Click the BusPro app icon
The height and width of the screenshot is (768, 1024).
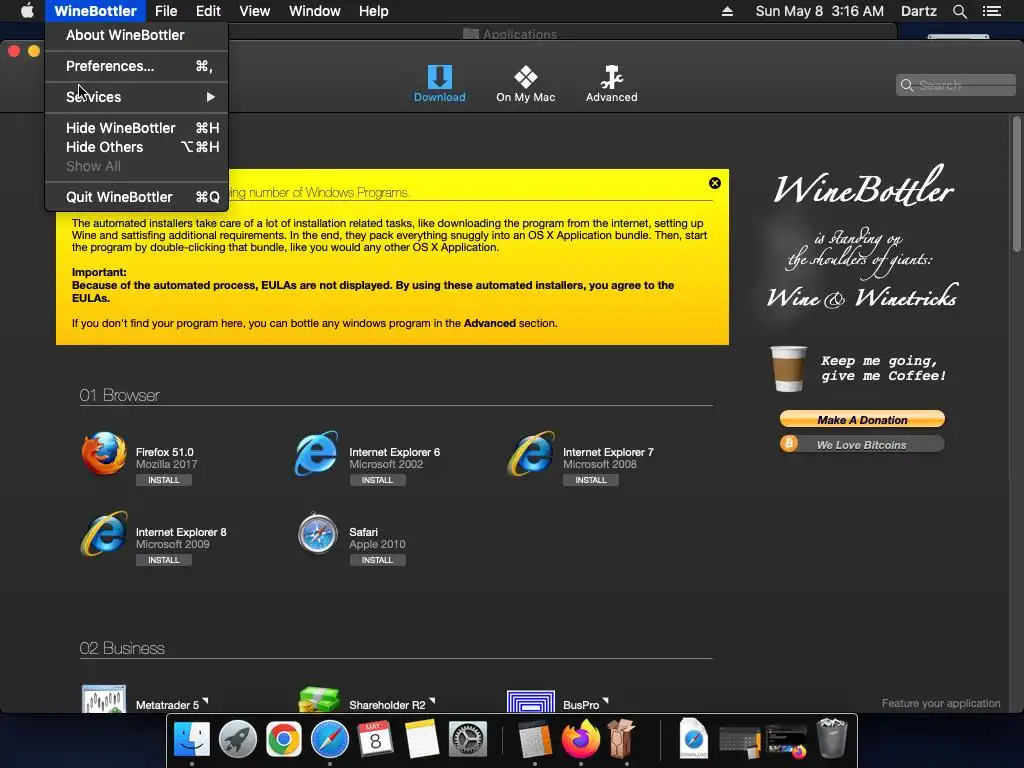coord(531,701)
